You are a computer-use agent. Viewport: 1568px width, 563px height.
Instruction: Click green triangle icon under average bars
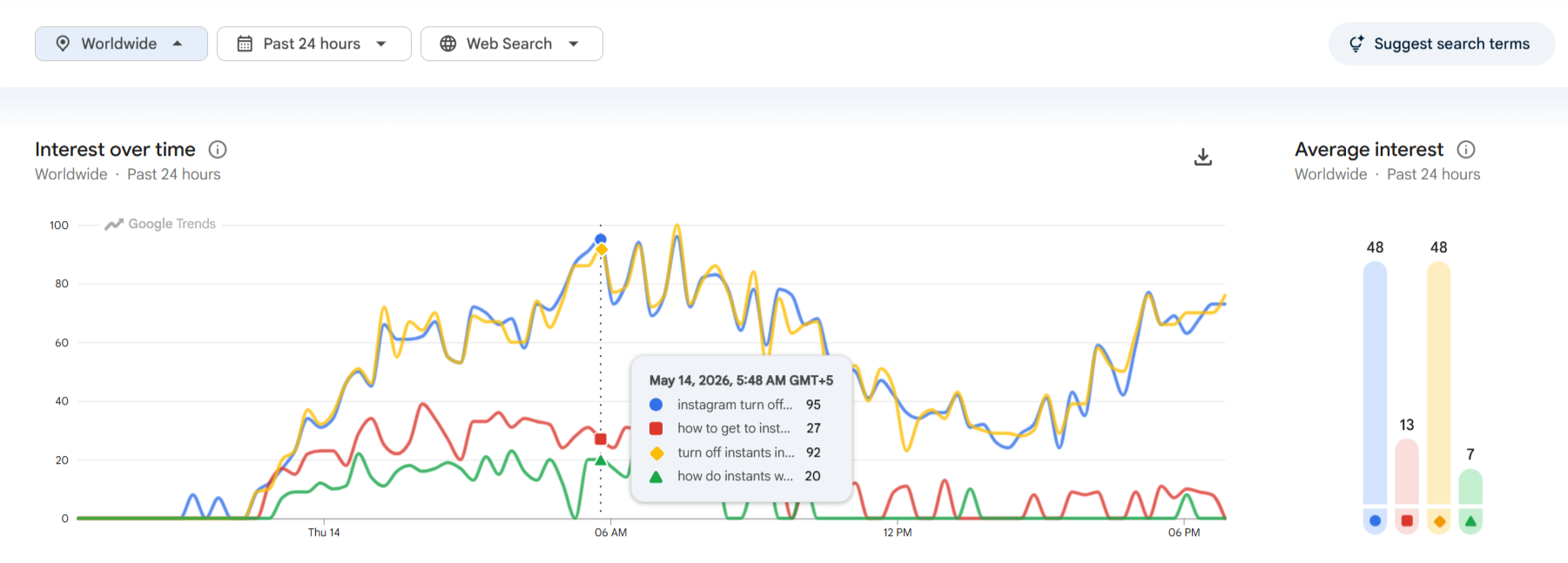[x=1470, y=521]
